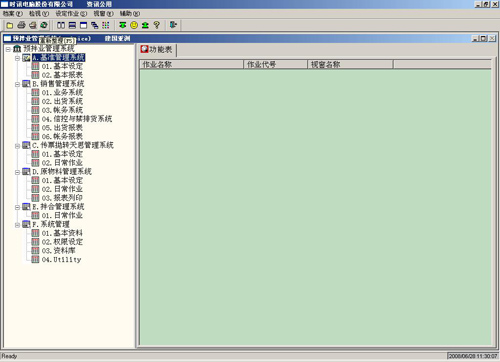Click the 视窗名称 column header

[350, 65]
